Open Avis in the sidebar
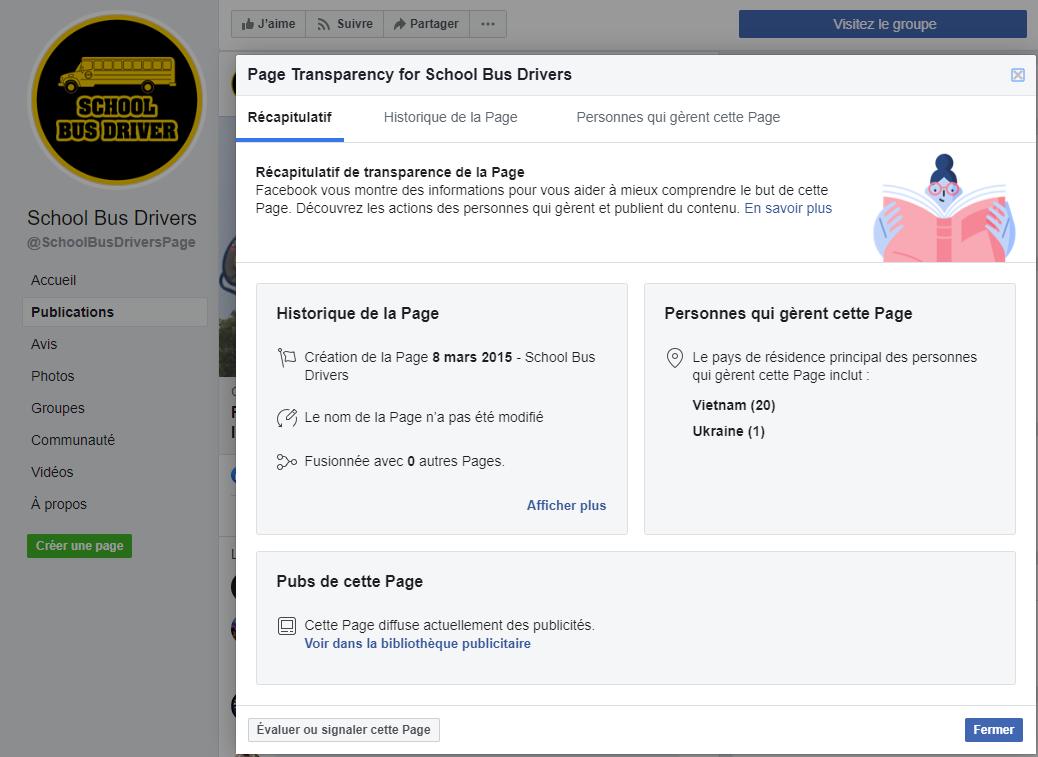The width and height of the screenshot is (1038, 757). 44,344
